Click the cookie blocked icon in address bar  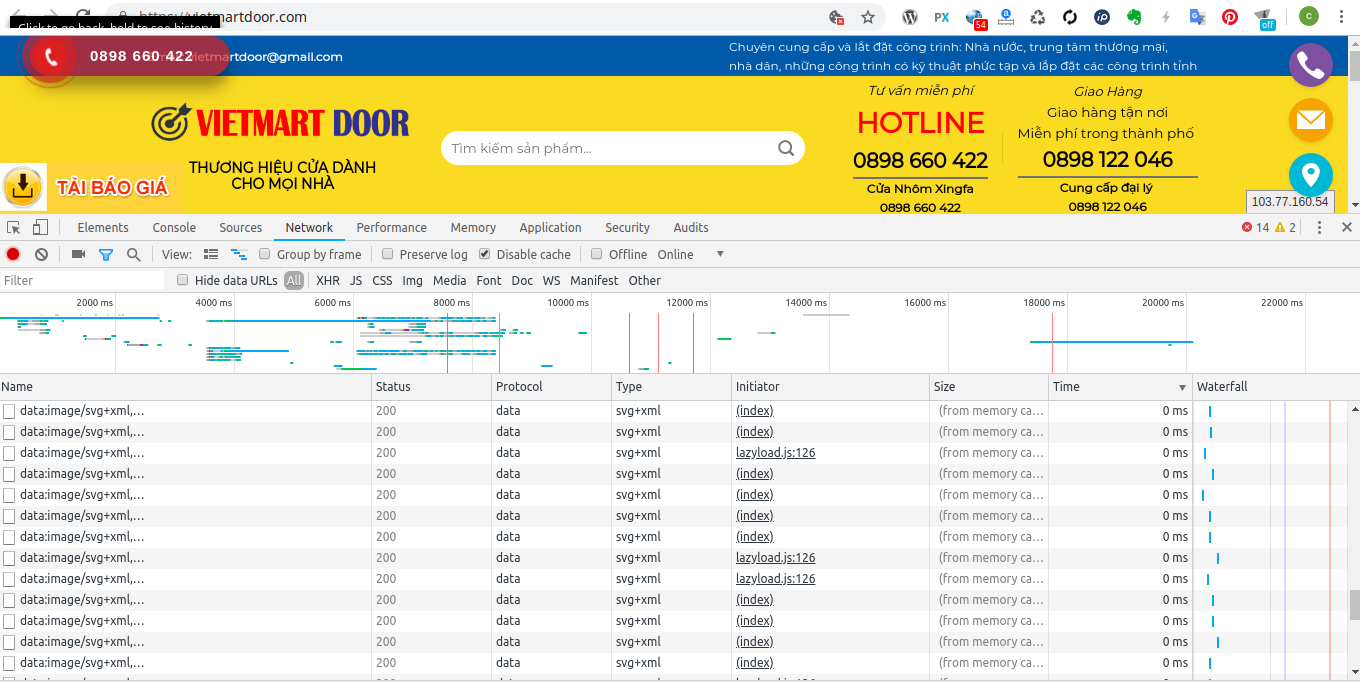click(837, 17)
